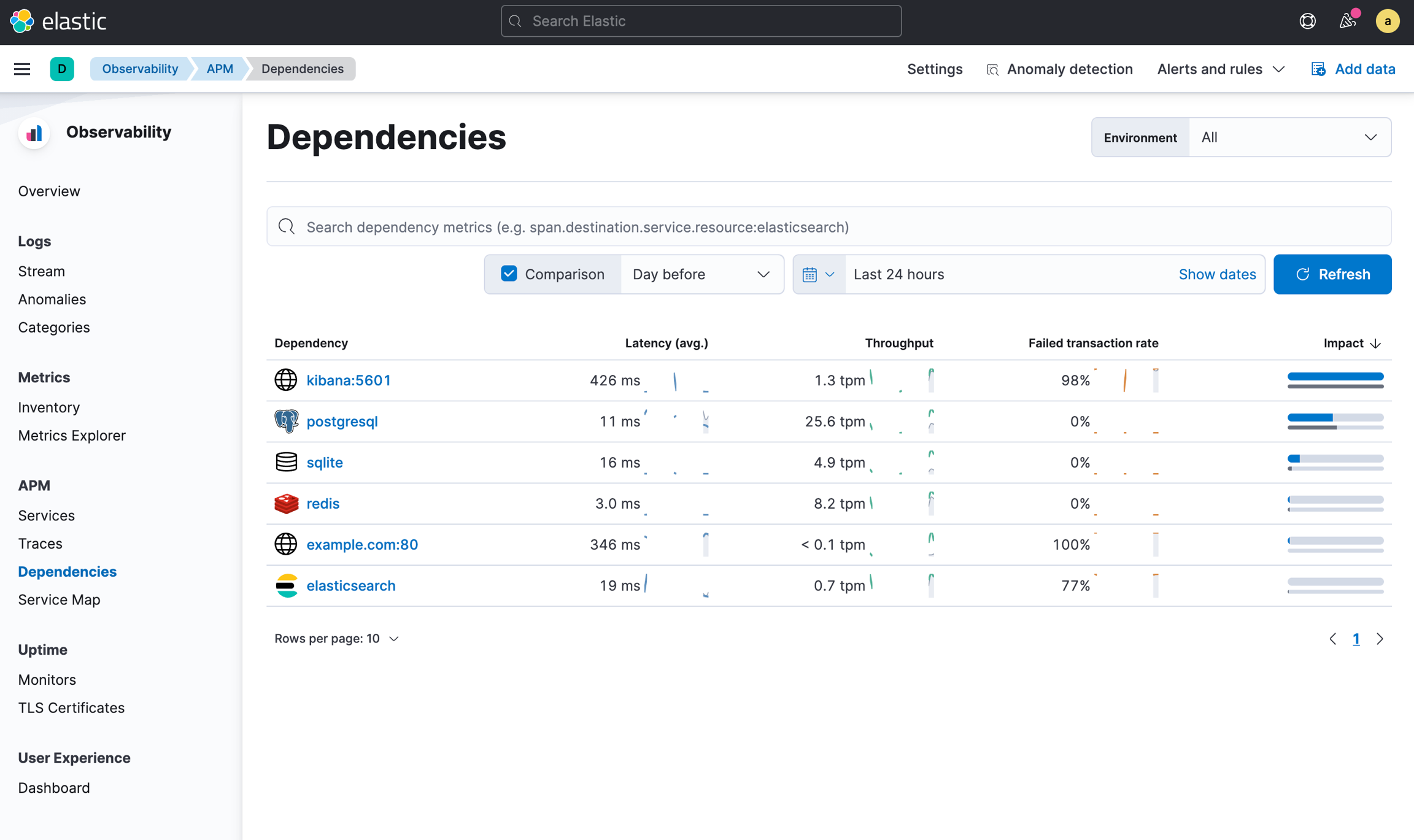The width and height of the screenshot is (1414, 840).
Task: Uncheck the Comparison checkbox
Action: pyautogui.click(x=509, y=274)
